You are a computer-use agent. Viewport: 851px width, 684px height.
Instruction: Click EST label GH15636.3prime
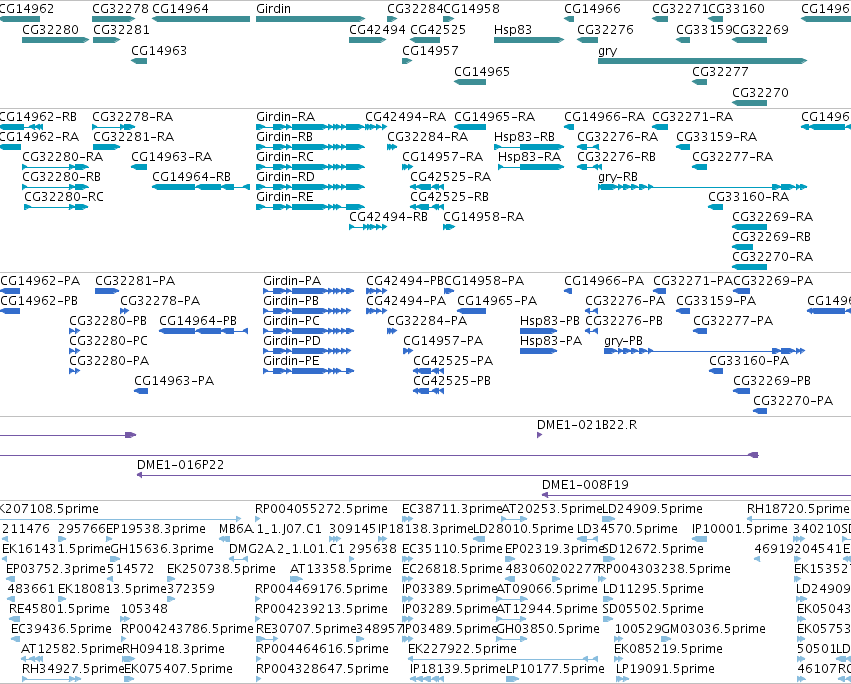coord(162,549)
